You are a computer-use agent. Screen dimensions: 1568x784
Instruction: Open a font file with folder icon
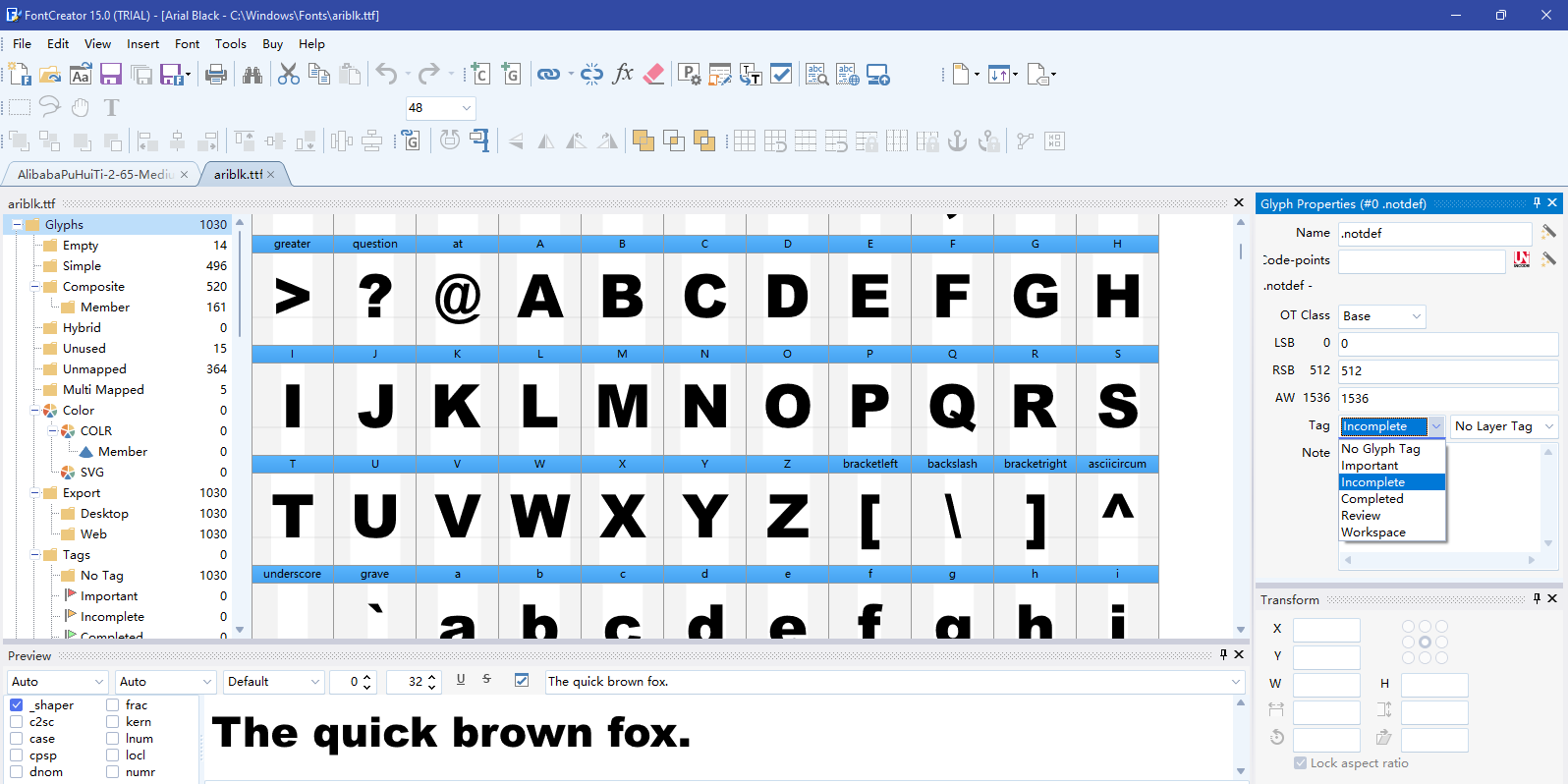(50, 74)
